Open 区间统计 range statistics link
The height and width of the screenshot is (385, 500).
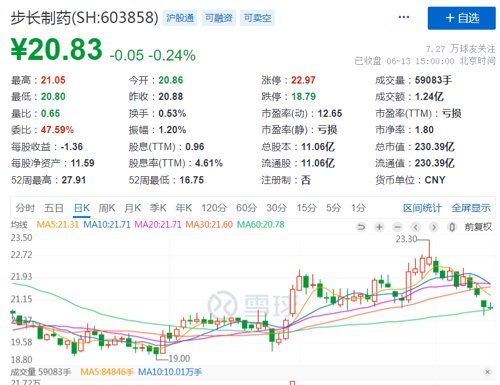pyautogui.click(x=422, y=208)
